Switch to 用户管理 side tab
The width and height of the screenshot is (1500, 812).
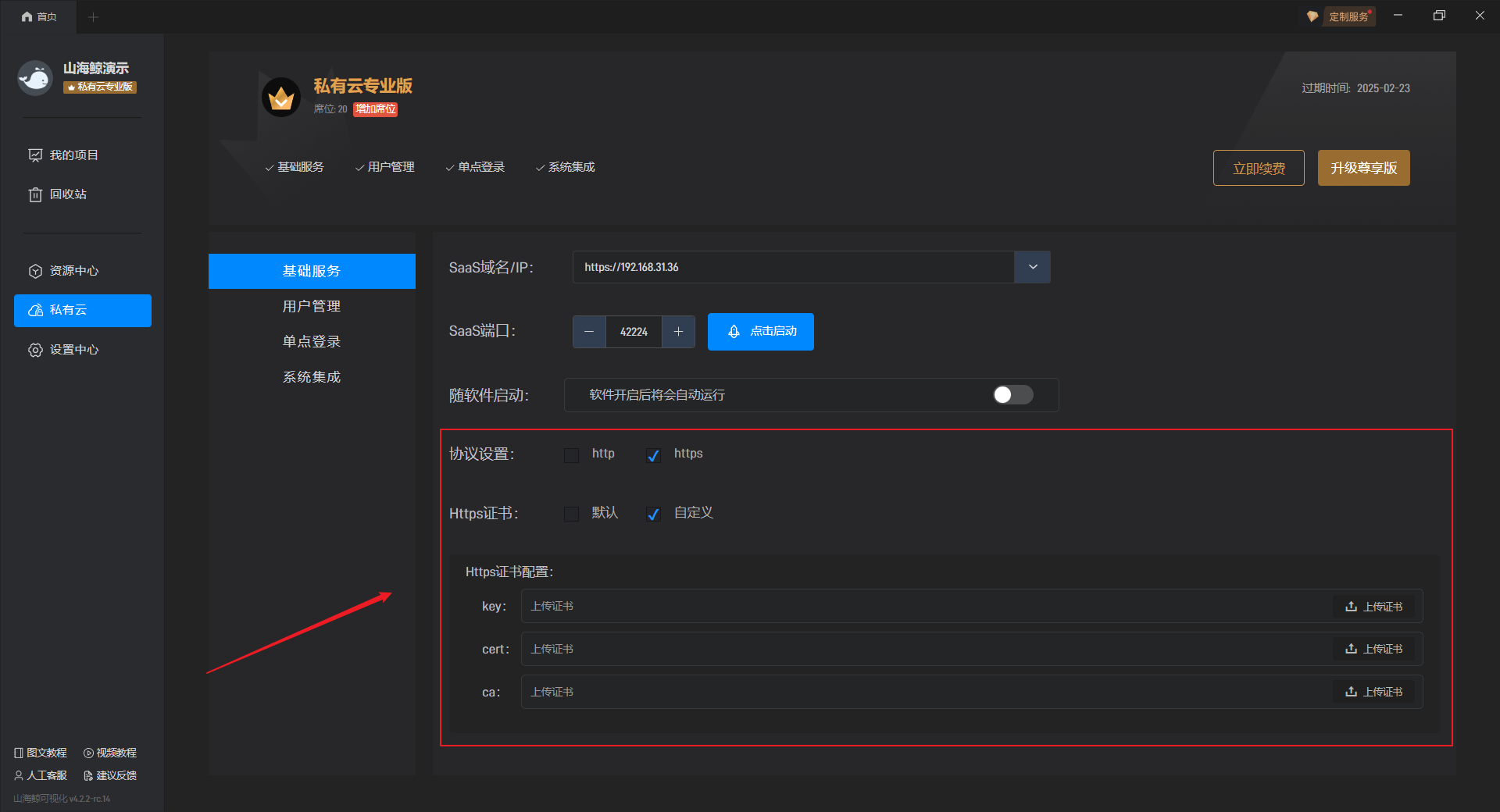[x=312, y=306]
